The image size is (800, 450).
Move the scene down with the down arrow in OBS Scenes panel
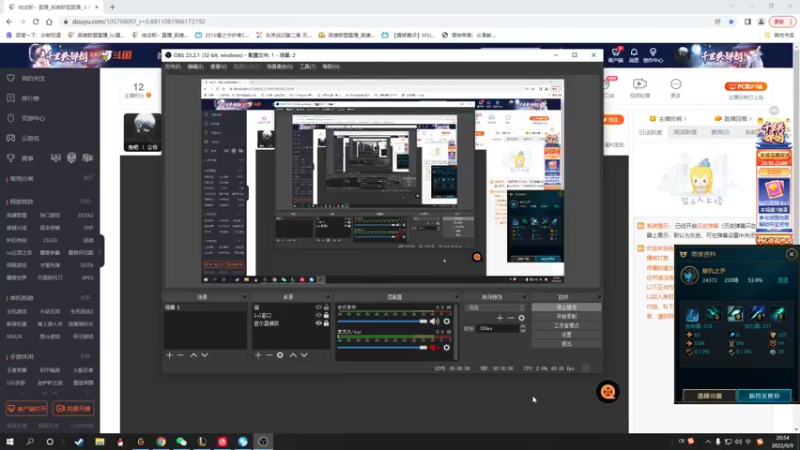205,355
